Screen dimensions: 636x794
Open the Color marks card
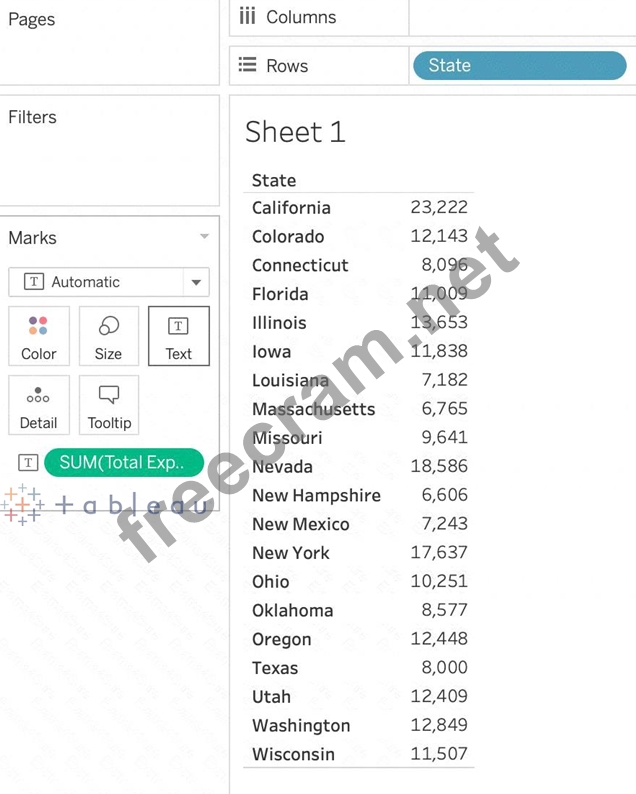39,336
